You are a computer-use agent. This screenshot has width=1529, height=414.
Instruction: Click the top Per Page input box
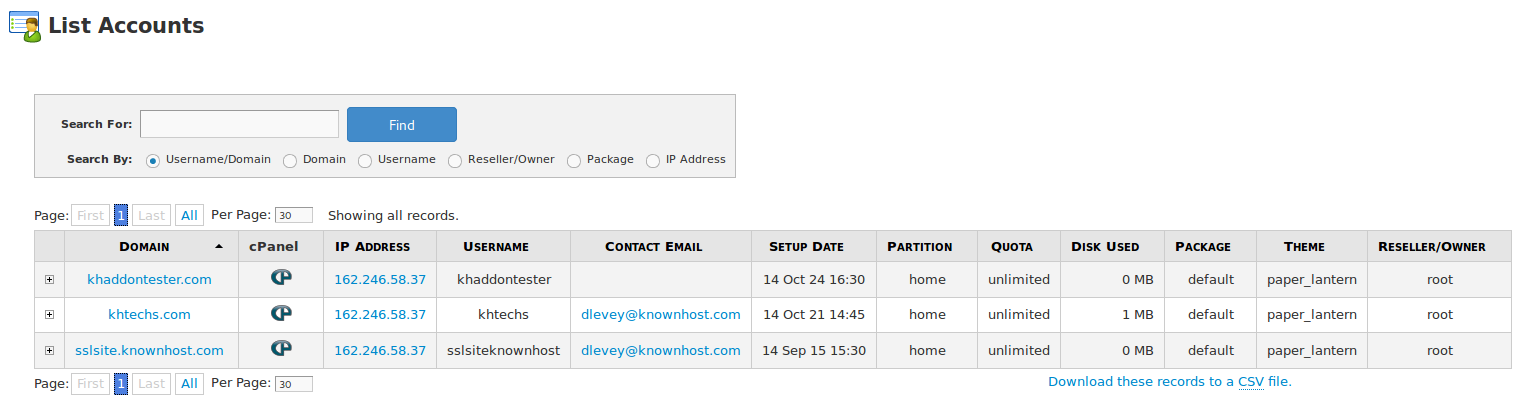coord(294,215)
